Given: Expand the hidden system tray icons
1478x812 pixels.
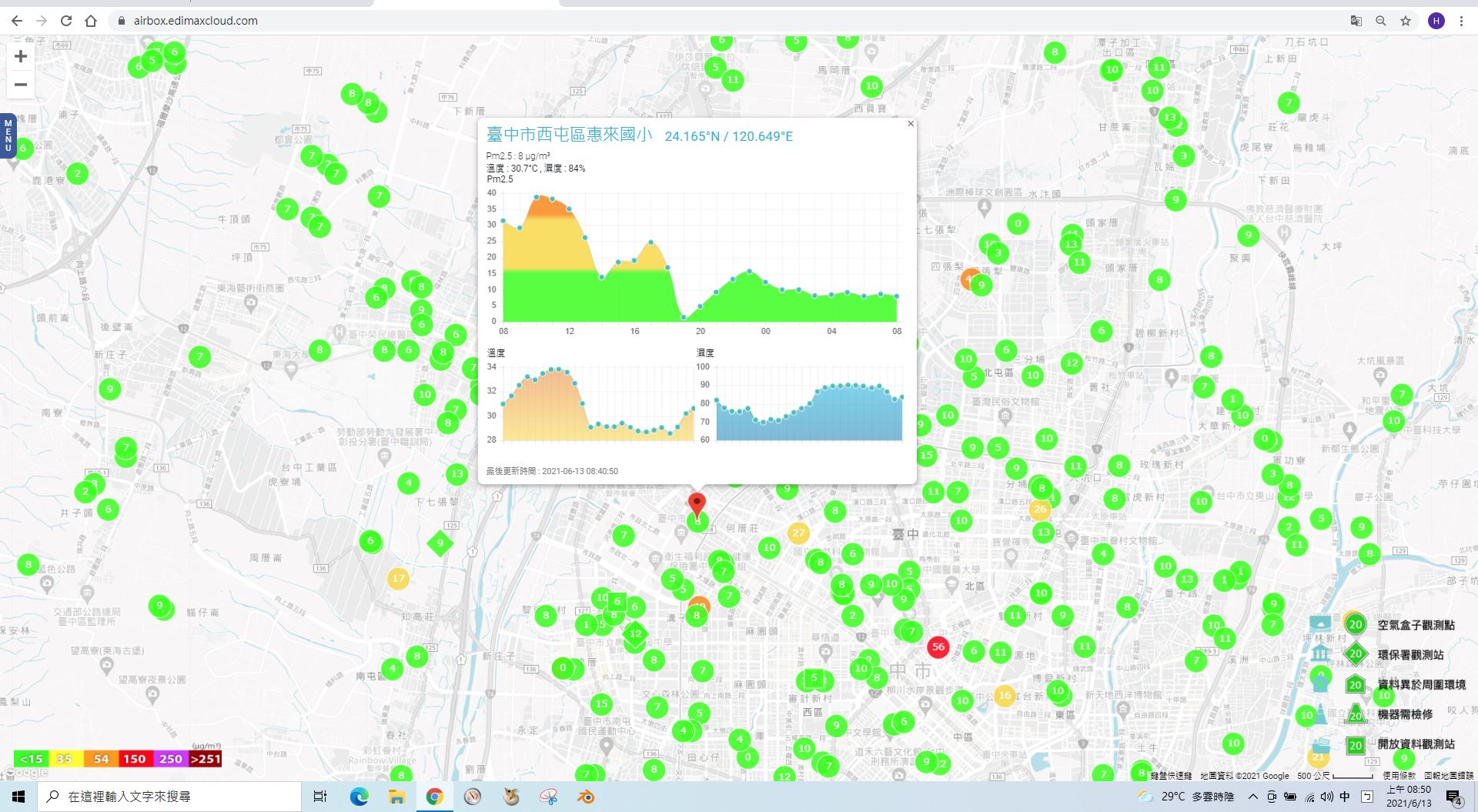Looking at the screenshot, I should (1253, 797).
